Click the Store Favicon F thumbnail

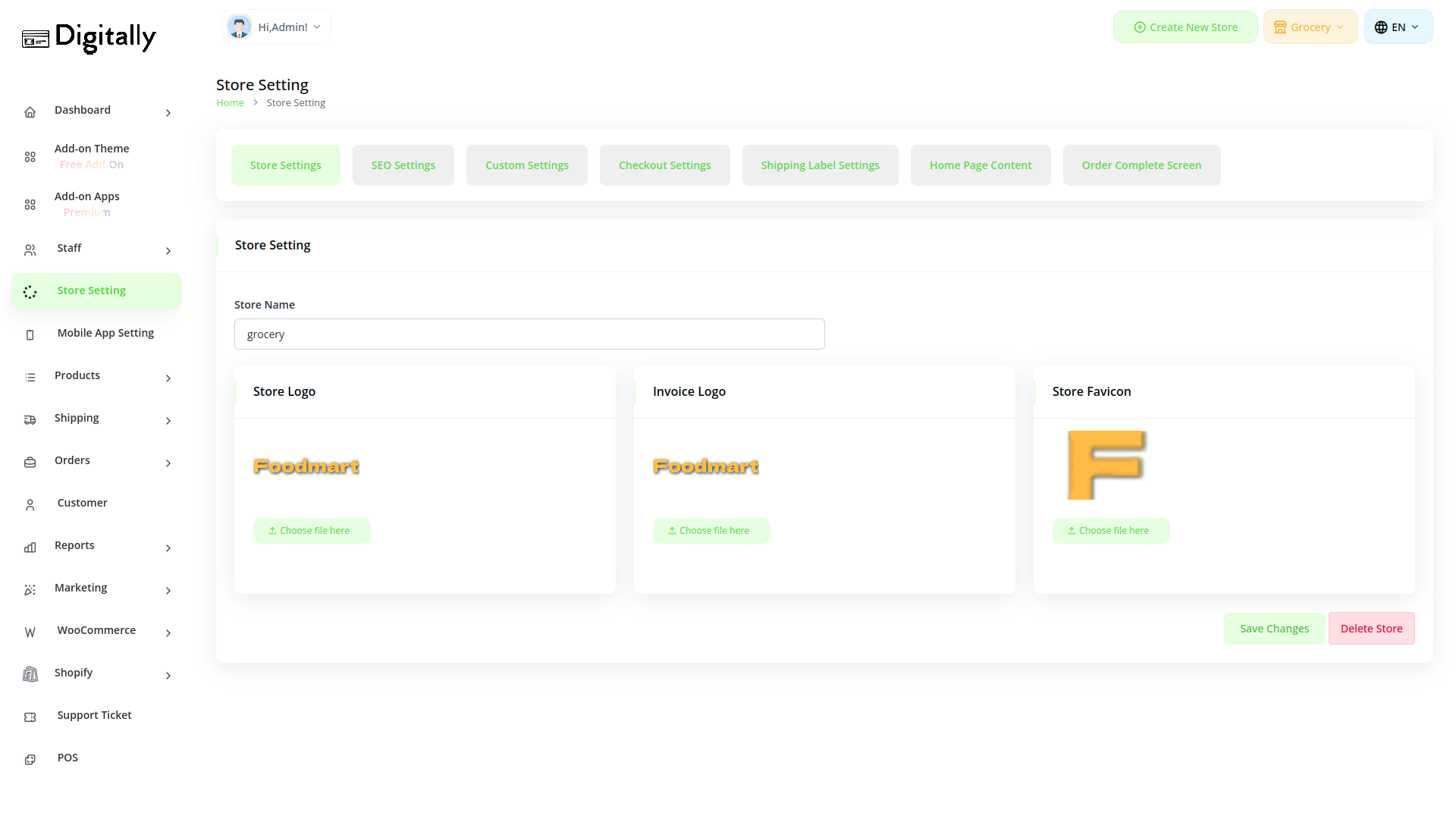1106,465
